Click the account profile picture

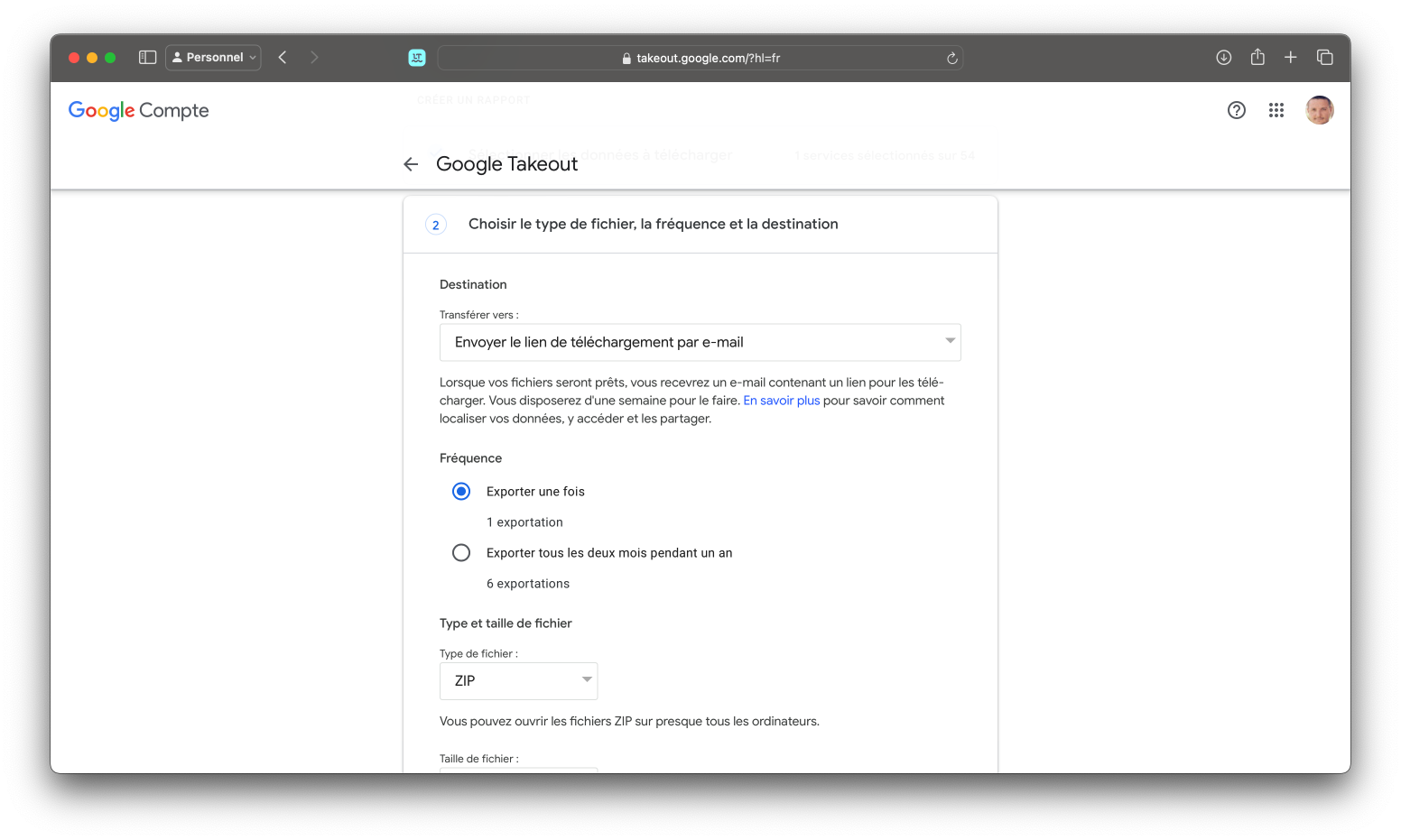click(1320, 110)
